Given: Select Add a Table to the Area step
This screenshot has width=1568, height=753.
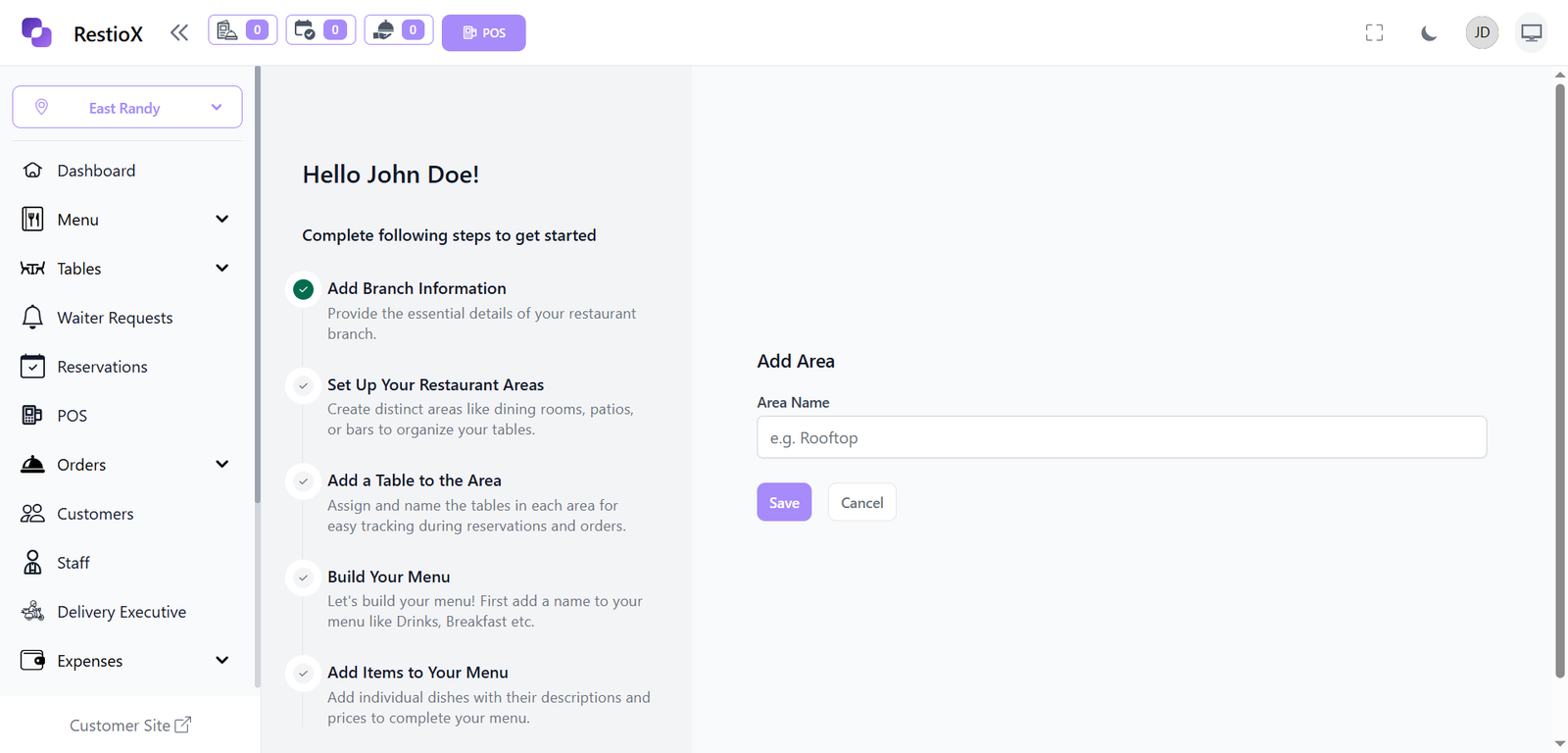Looking at the screenshot, I should tap(415, 480).
